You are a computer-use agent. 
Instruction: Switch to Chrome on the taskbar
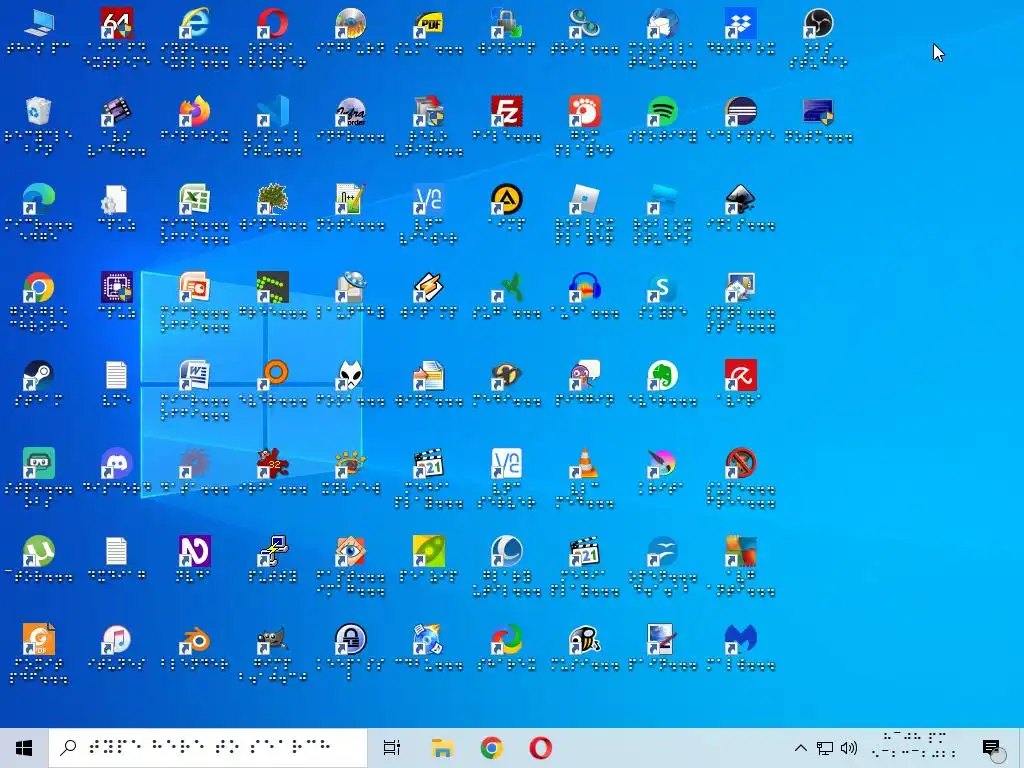tap(491, 748)
